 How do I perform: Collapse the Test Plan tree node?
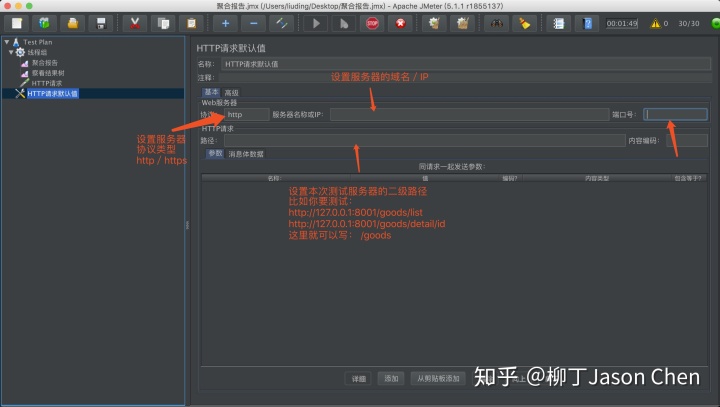tap(7, 42)
